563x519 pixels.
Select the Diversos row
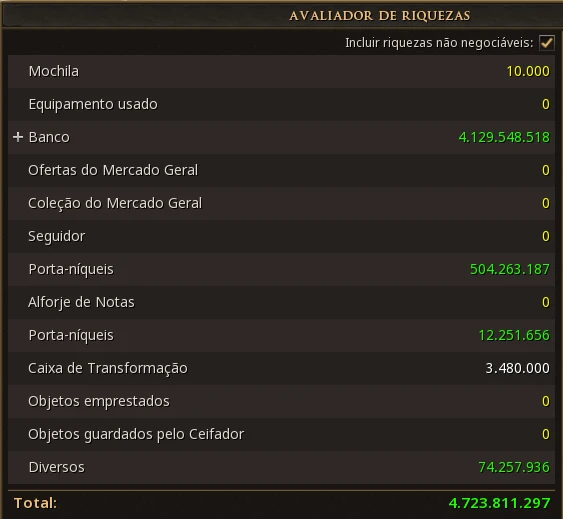(281, 468)
